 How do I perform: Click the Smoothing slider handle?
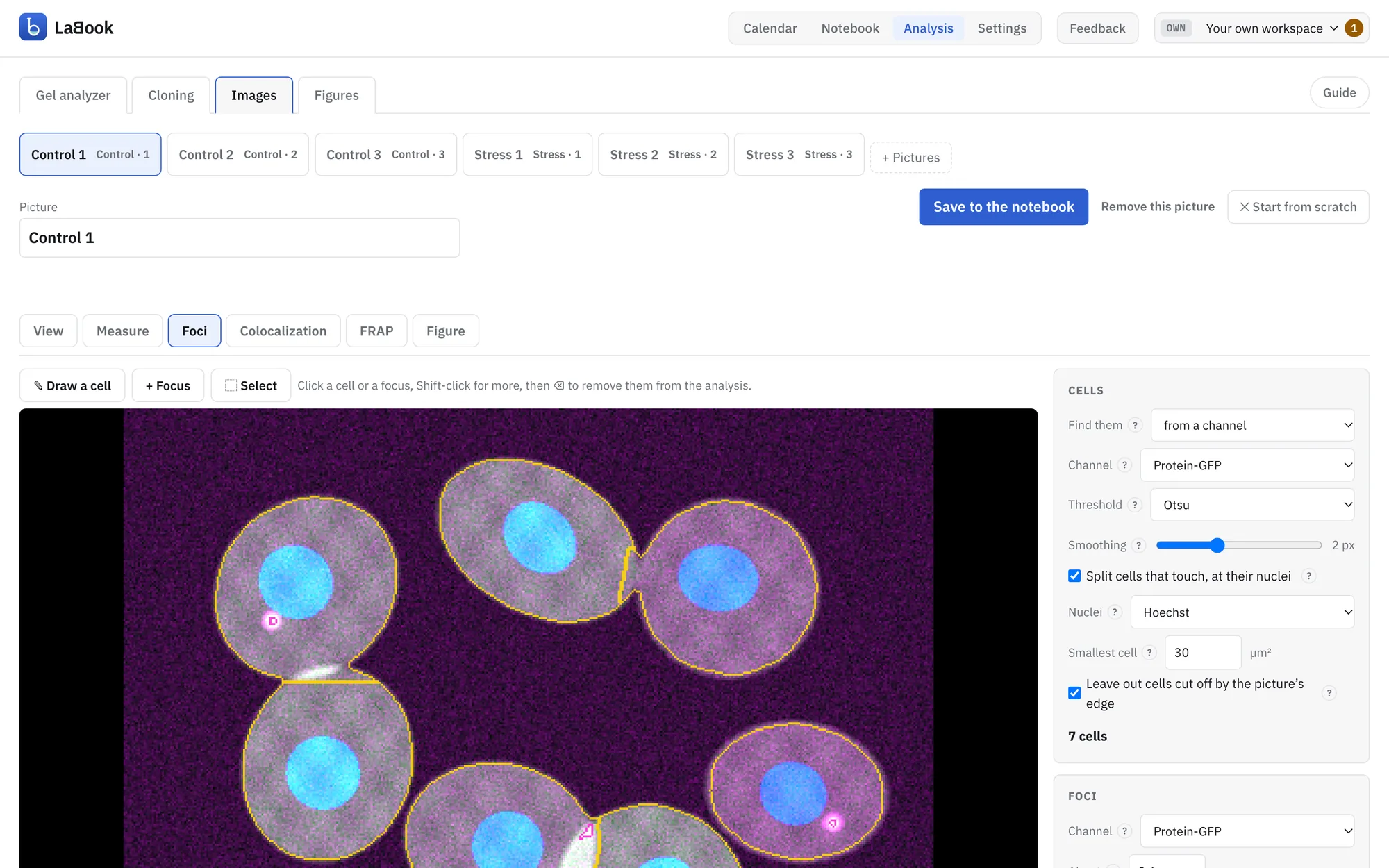coord(1217,545)
